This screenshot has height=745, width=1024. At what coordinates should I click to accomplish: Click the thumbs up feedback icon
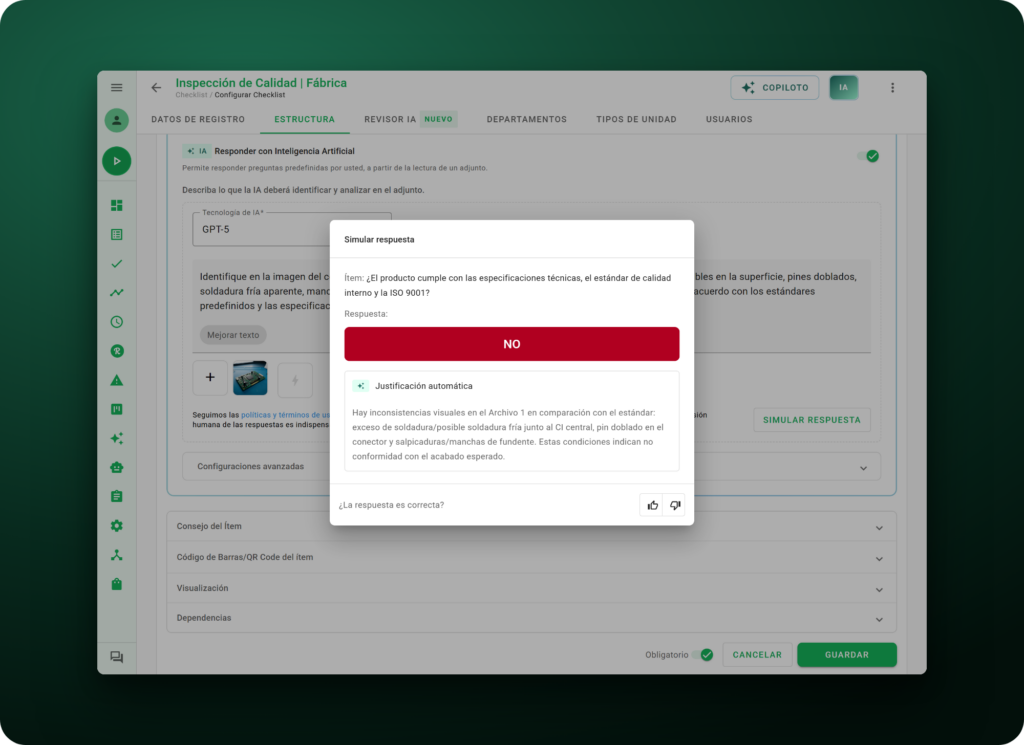pyautogui.click(x=652, y=505)
